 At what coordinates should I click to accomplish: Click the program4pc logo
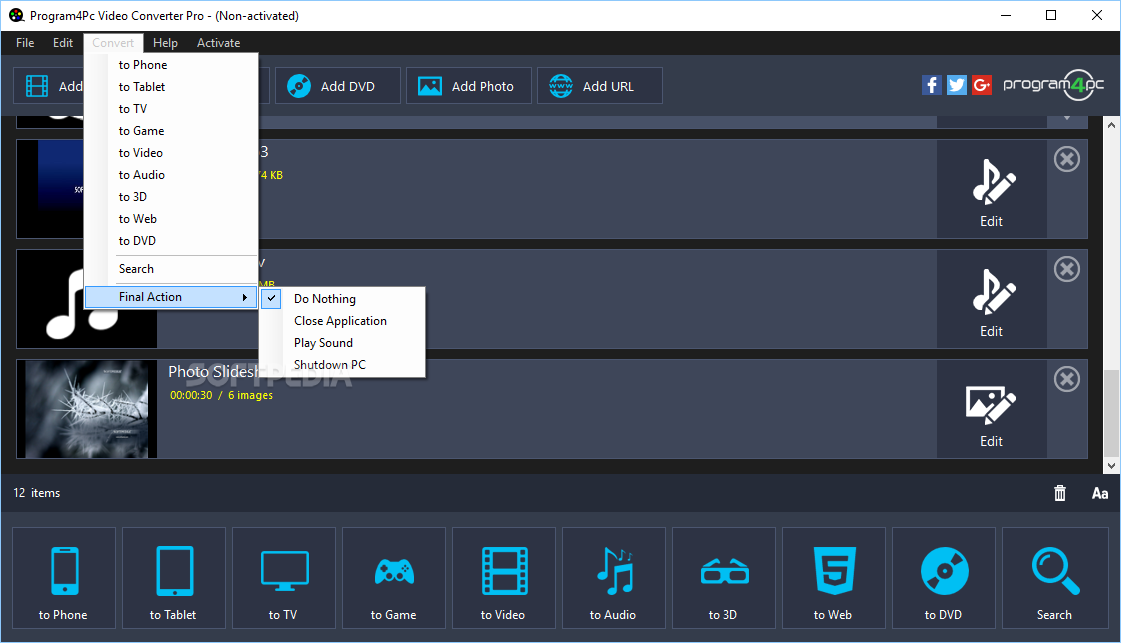pos(1054,85)
